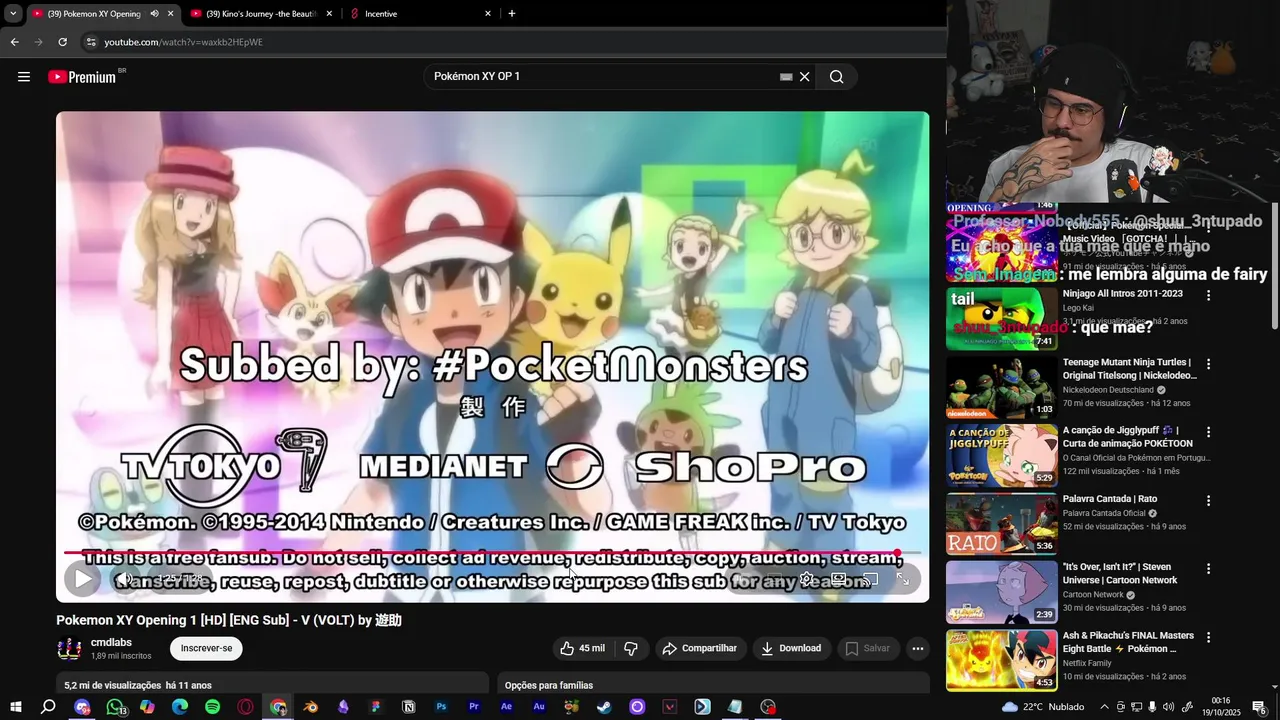
Task: Click the Salvar save button
Action: click(x=867, y=648)
